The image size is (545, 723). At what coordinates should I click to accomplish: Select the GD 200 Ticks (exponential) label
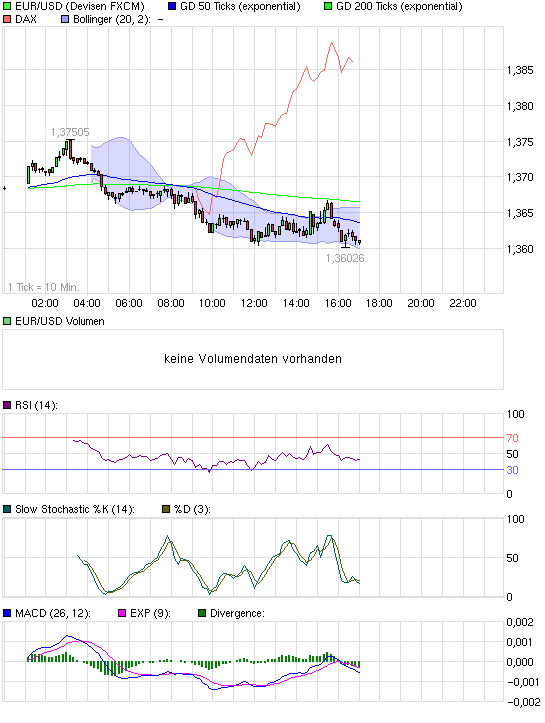(x=399, y=6)
